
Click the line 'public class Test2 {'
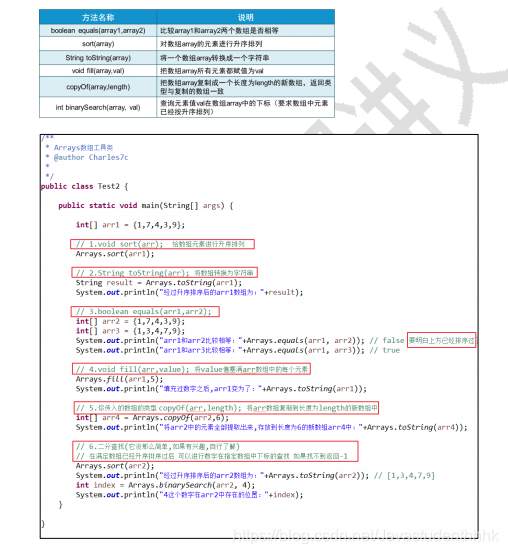point(84,186)
